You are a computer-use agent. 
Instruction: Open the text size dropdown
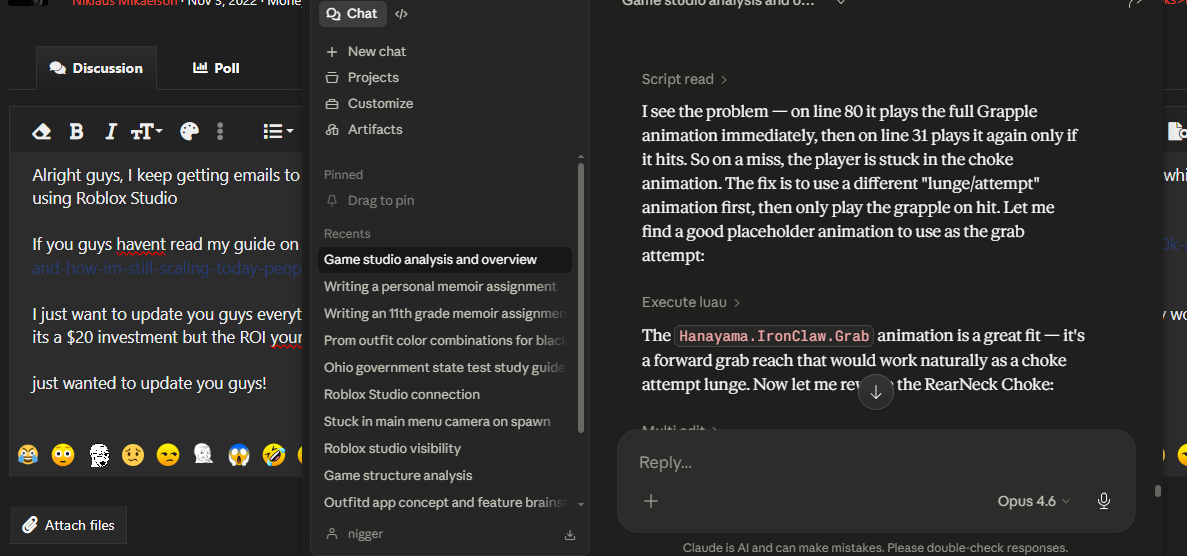[146, 131]
